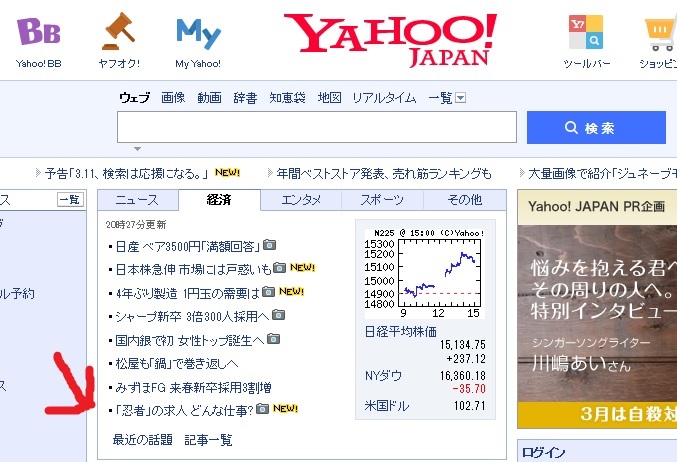The width and height of the screenshot is (677, 462).
Task: Open headline 国内銀で初 女性トップ誕生へ
Action: pyautogui.click(x=190, y=341)
